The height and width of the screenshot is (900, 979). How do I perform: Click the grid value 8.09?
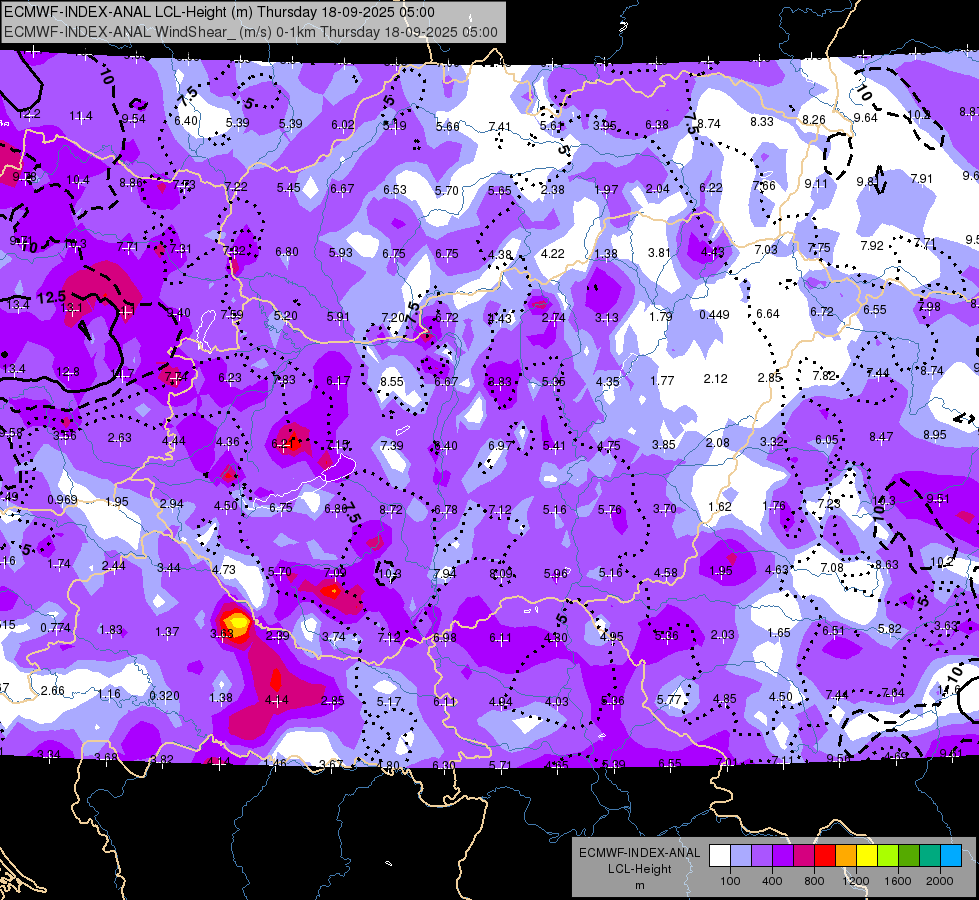(501, 573)
